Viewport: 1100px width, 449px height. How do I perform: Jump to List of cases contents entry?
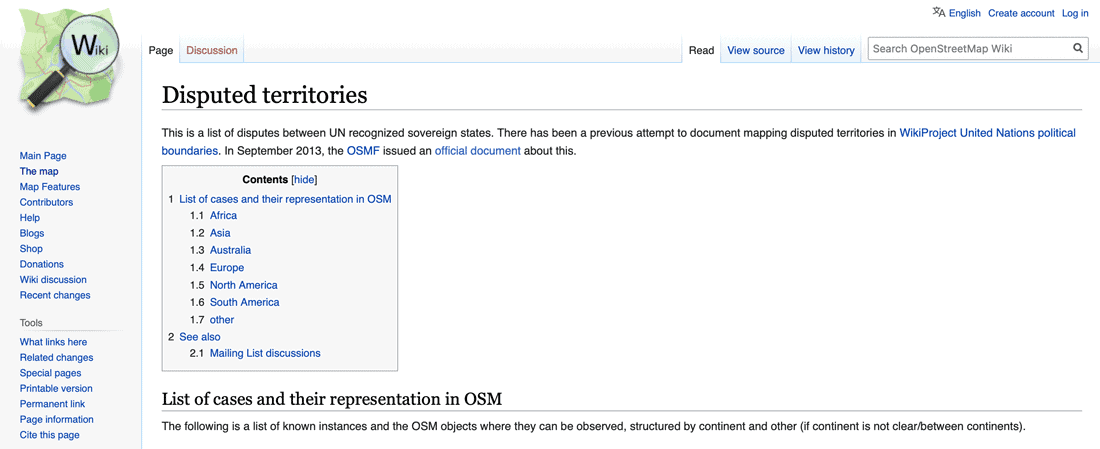pos(285,199)
